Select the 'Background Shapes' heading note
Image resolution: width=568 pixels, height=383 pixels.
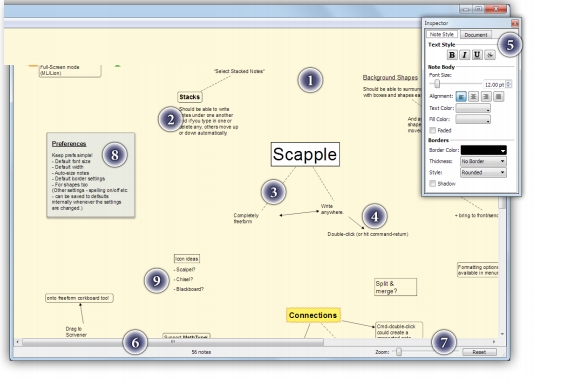(390, 78)
